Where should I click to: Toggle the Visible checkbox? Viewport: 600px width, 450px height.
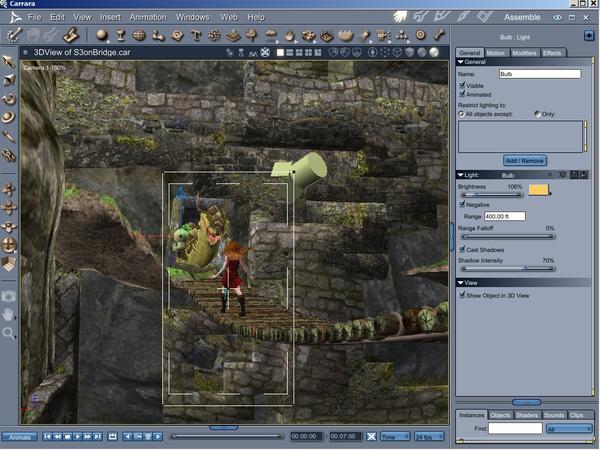coord(462,85)
